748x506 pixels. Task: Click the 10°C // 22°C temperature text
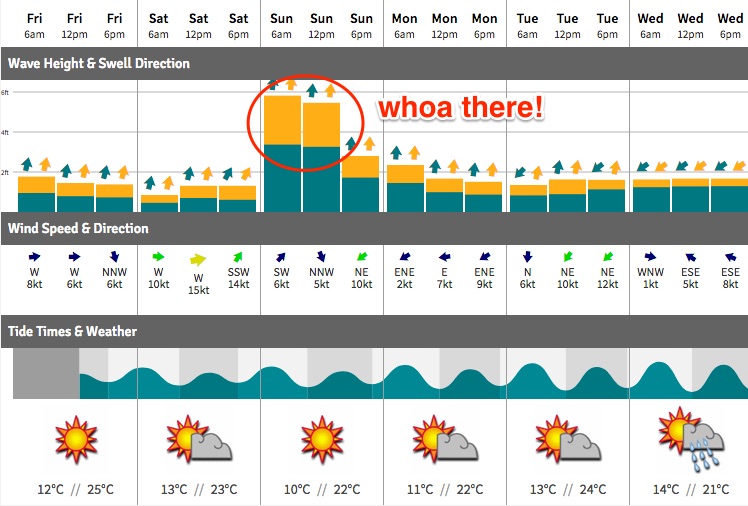point(322,489)
